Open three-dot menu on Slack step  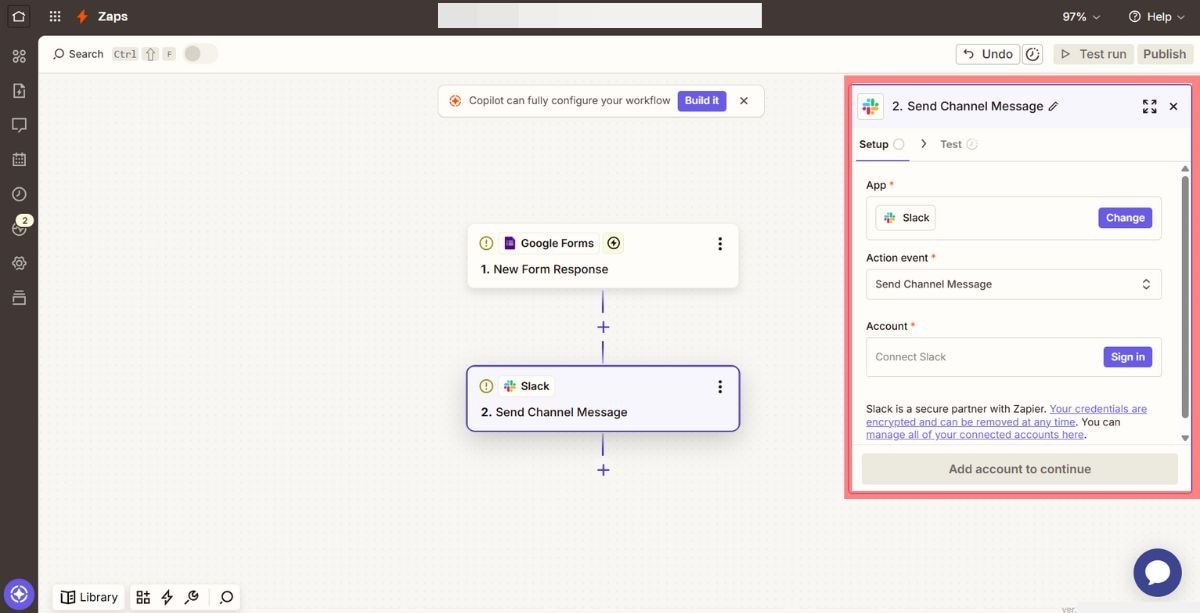pyautogui.click(x=720, y=387)
